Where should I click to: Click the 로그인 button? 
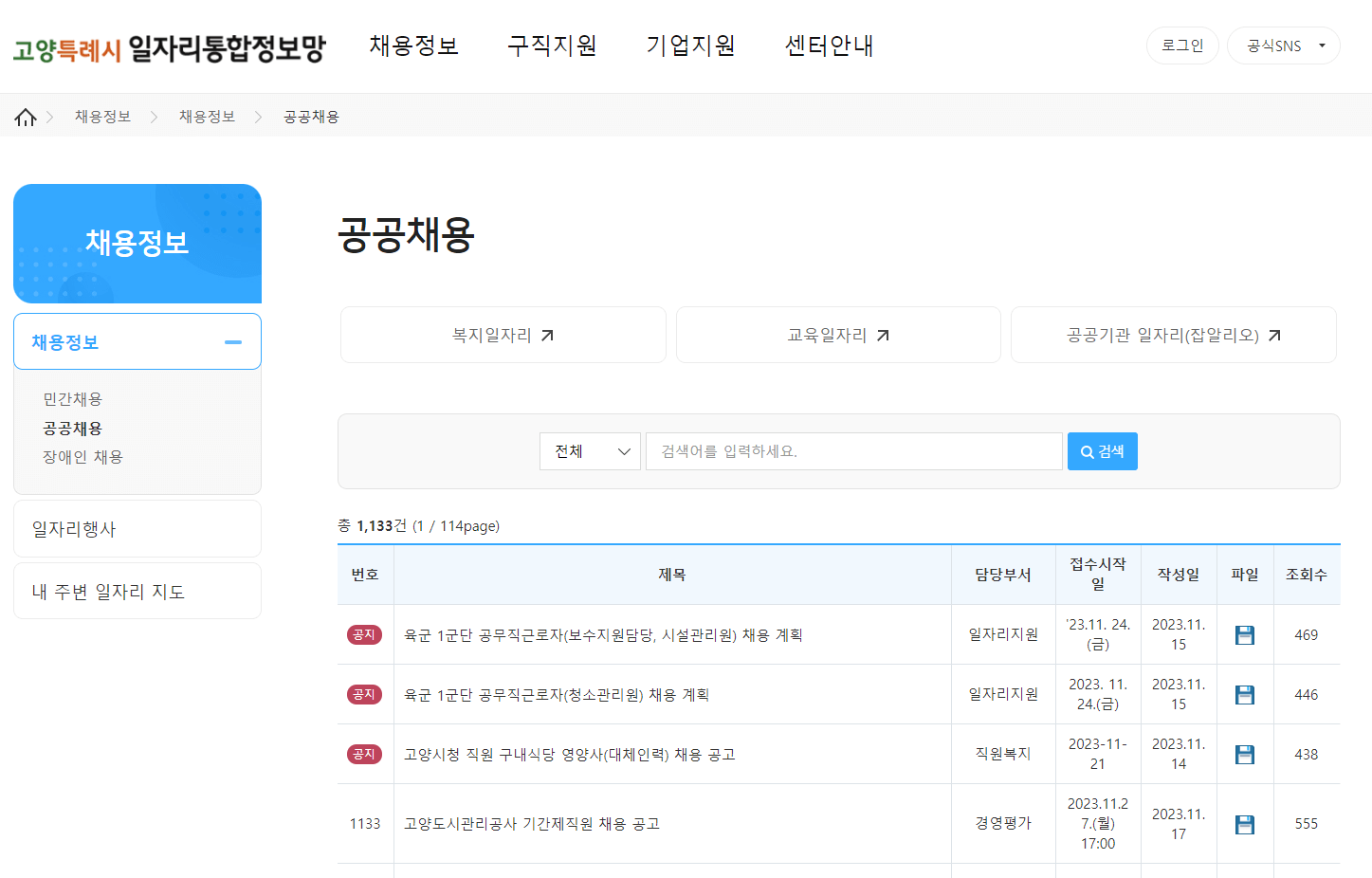[1182, 46]
